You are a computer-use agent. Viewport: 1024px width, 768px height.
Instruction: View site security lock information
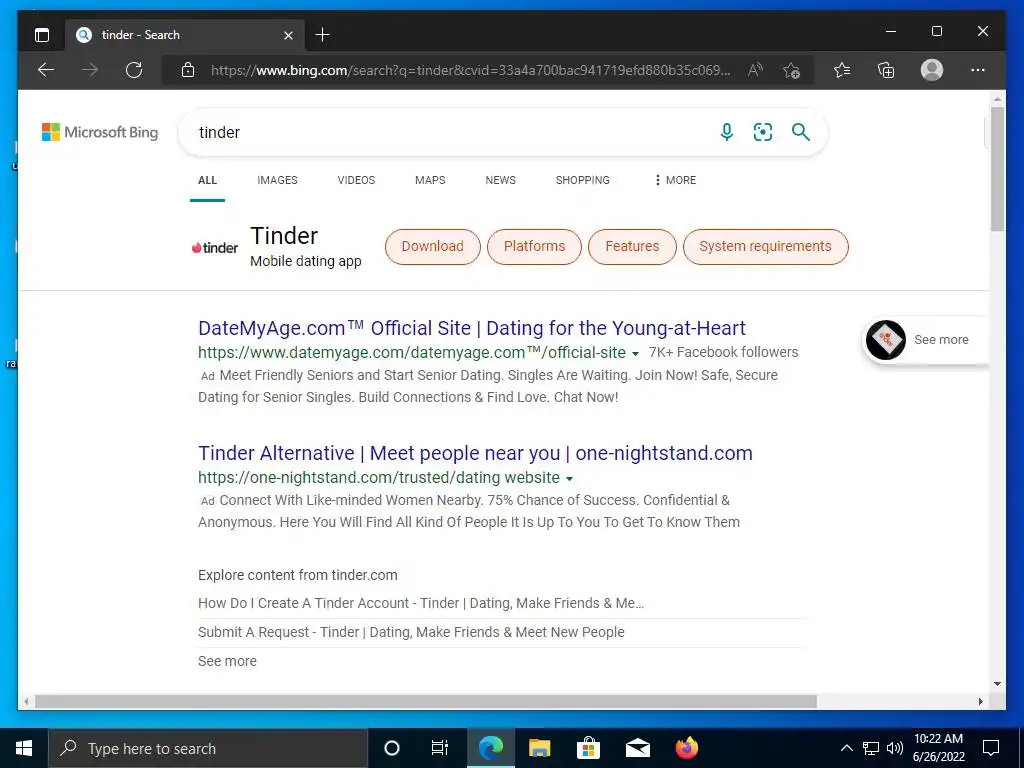pyautogui.click(x=187, y=70)
